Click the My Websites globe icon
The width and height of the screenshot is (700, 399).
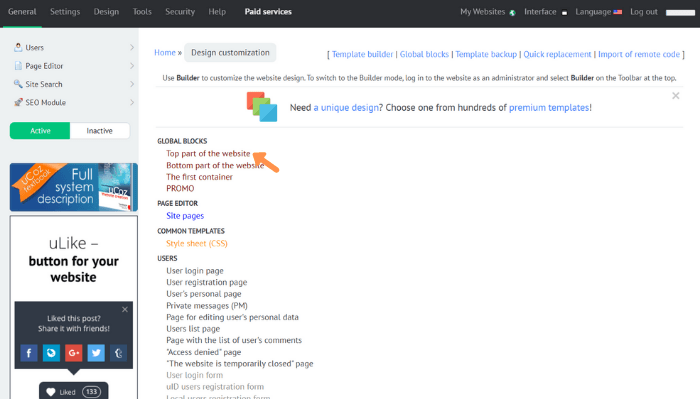click(512, 12)
